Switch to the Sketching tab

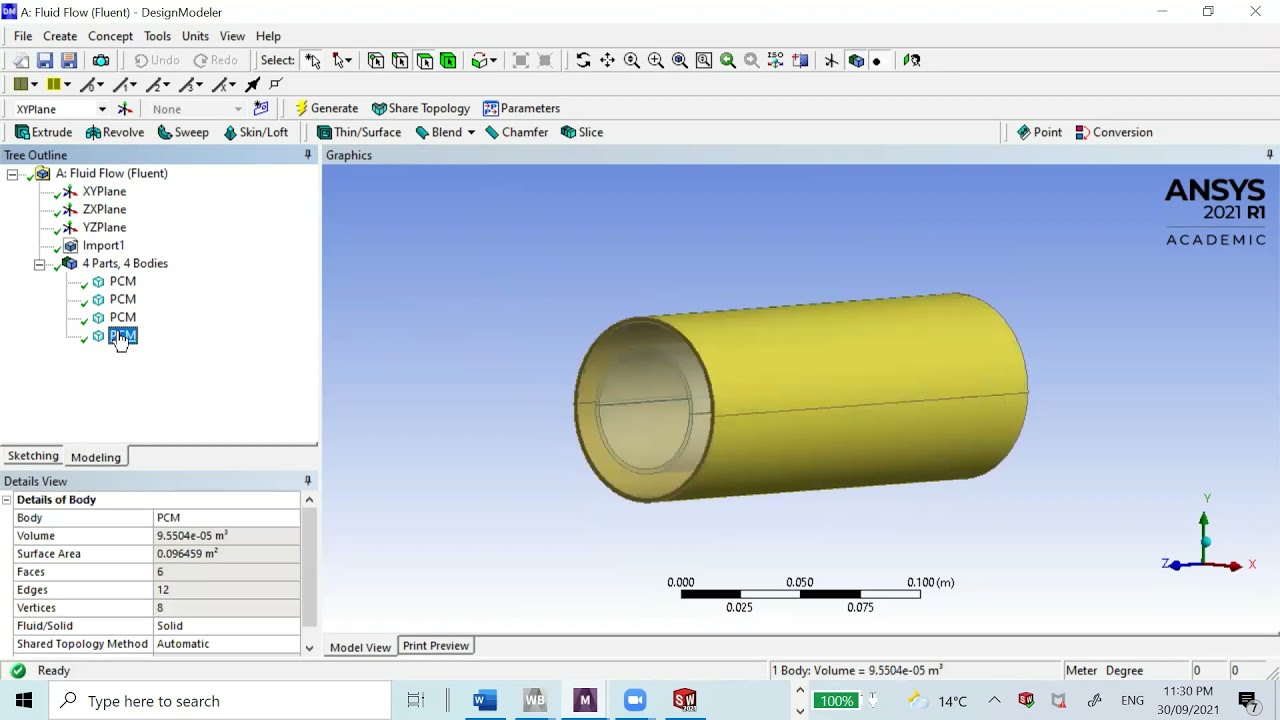[33, 456]
